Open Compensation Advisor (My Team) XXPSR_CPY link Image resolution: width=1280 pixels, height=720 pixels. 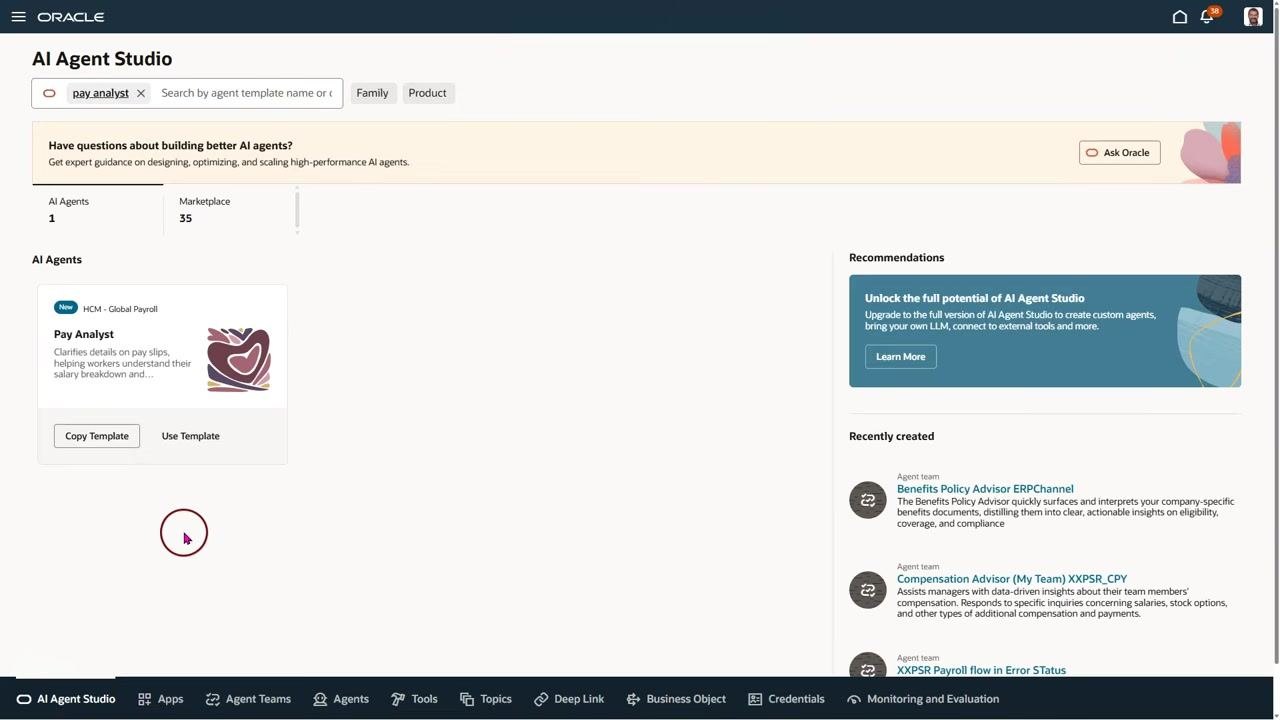click(1012, 579)
